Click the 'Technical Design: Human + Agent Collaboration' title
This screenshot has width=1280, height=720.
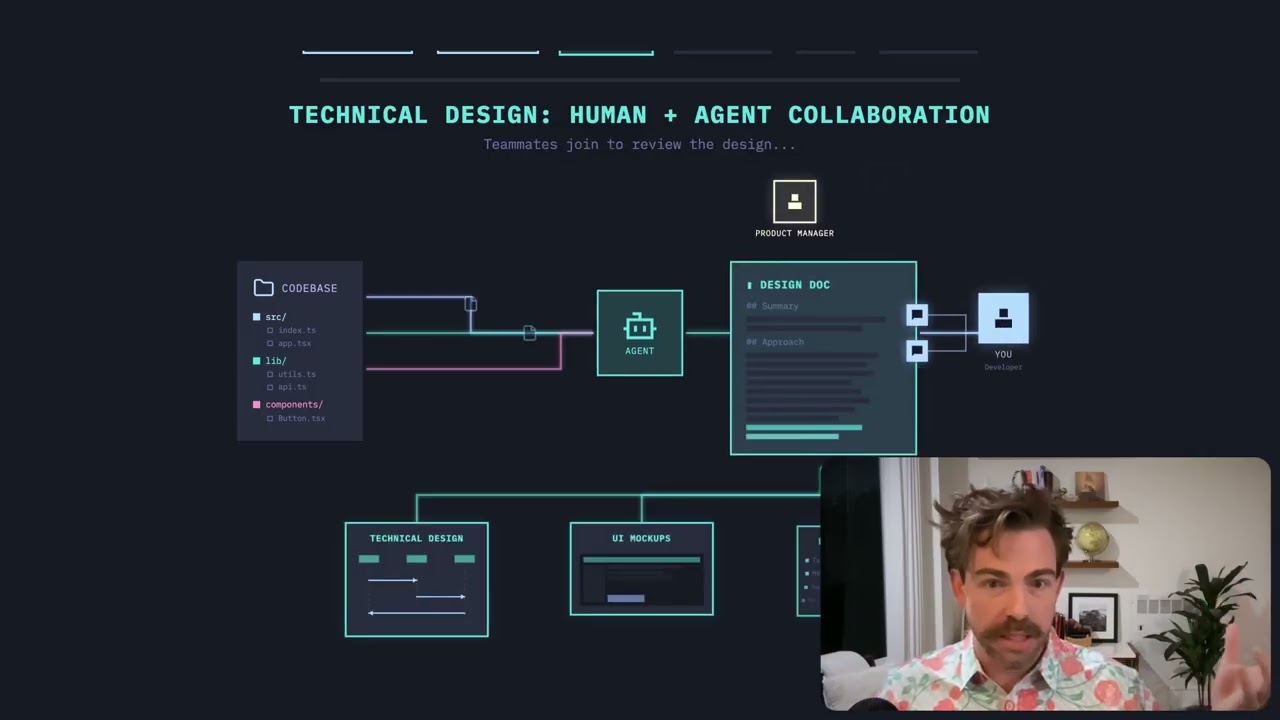pos(640,115)
